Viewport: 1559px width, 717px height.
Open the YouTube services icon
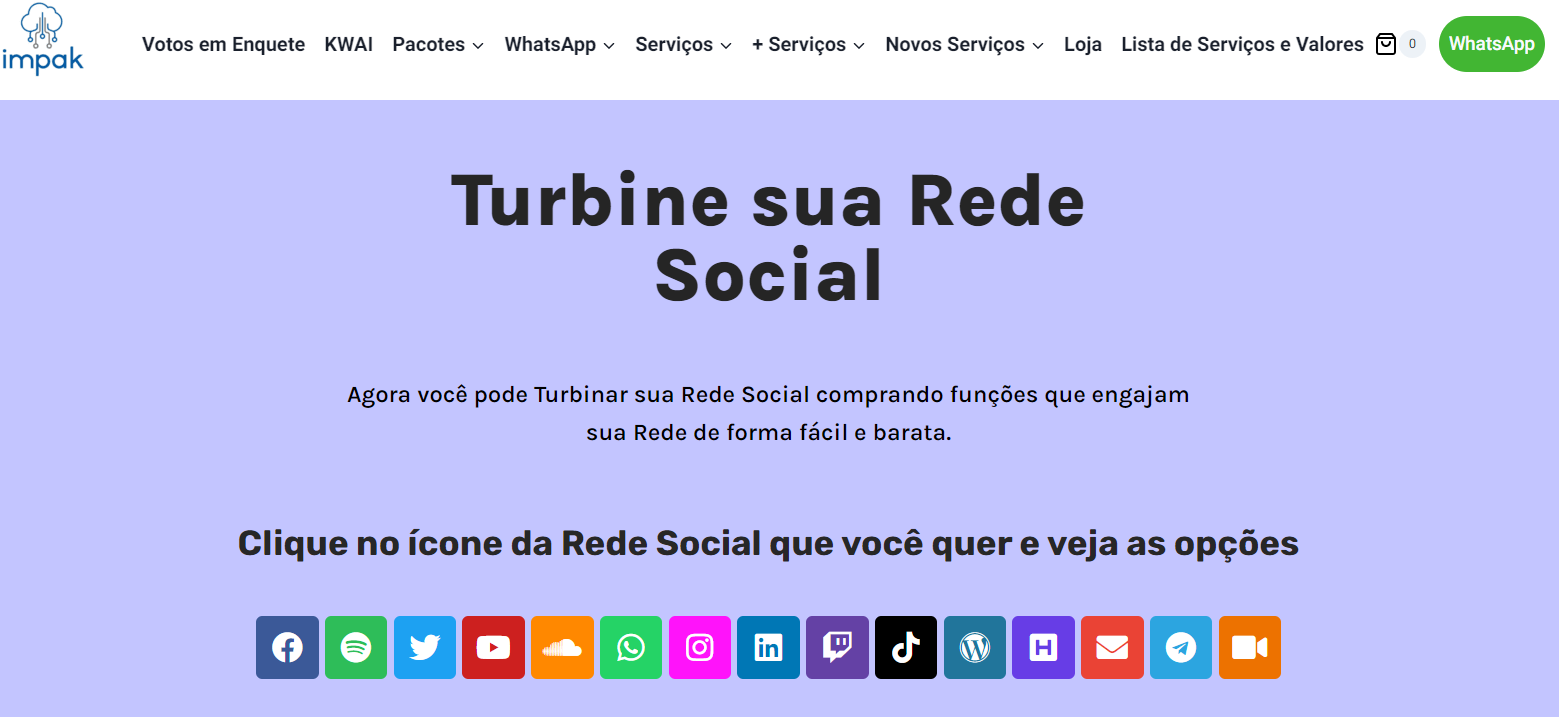(493, 648)
